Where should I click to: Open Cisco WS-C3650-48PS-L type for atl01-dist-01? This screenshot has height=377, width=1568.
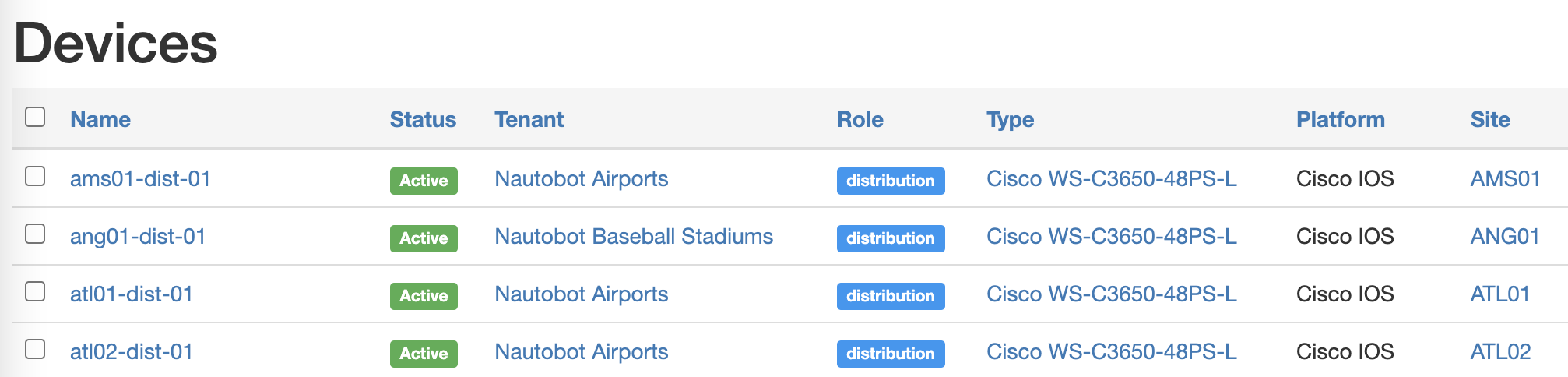coord(1111,294)
